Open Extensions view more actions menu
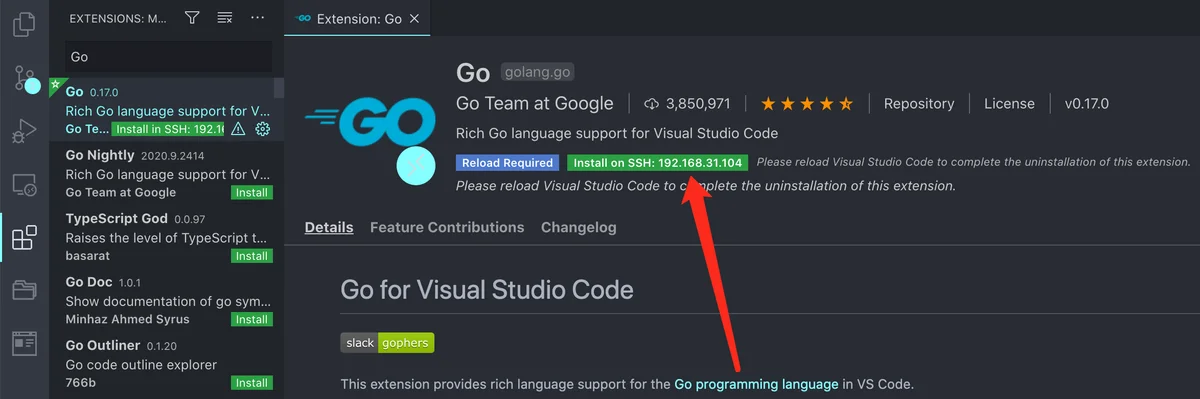The width and height of the screenshot is (1200, 399). 258,17
